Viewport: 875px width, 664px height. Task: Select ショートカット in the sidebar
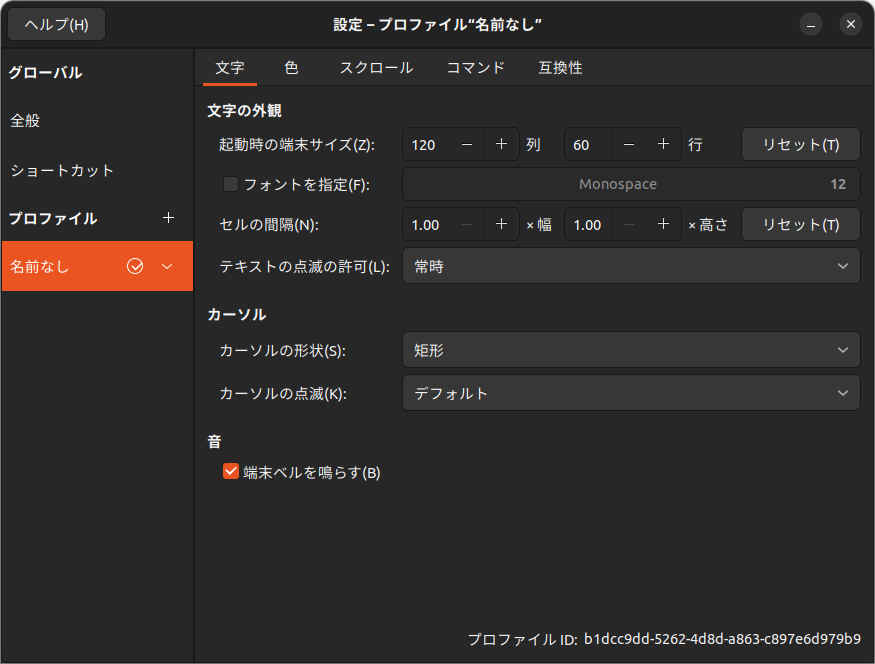(62, 170)
